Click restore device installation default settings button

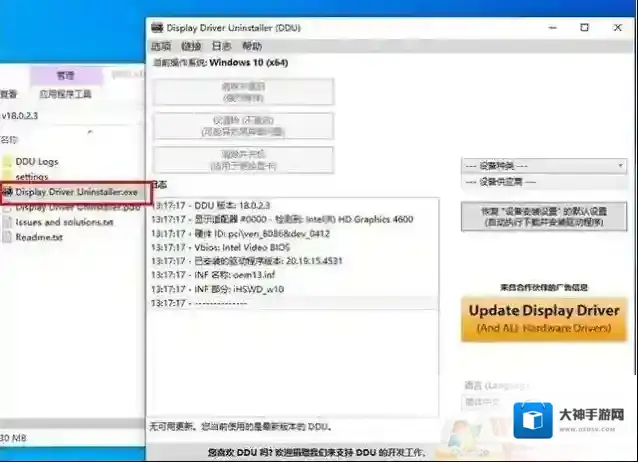pos(544,217)
